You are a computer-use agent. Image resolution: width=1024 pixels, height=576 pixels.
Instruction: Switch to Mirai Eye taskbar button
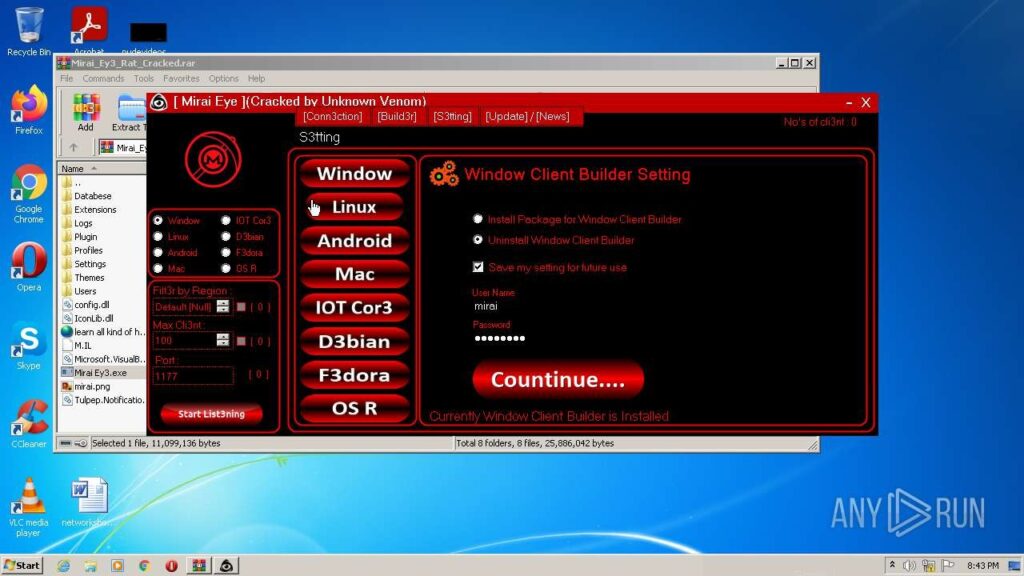click(226, 566)
